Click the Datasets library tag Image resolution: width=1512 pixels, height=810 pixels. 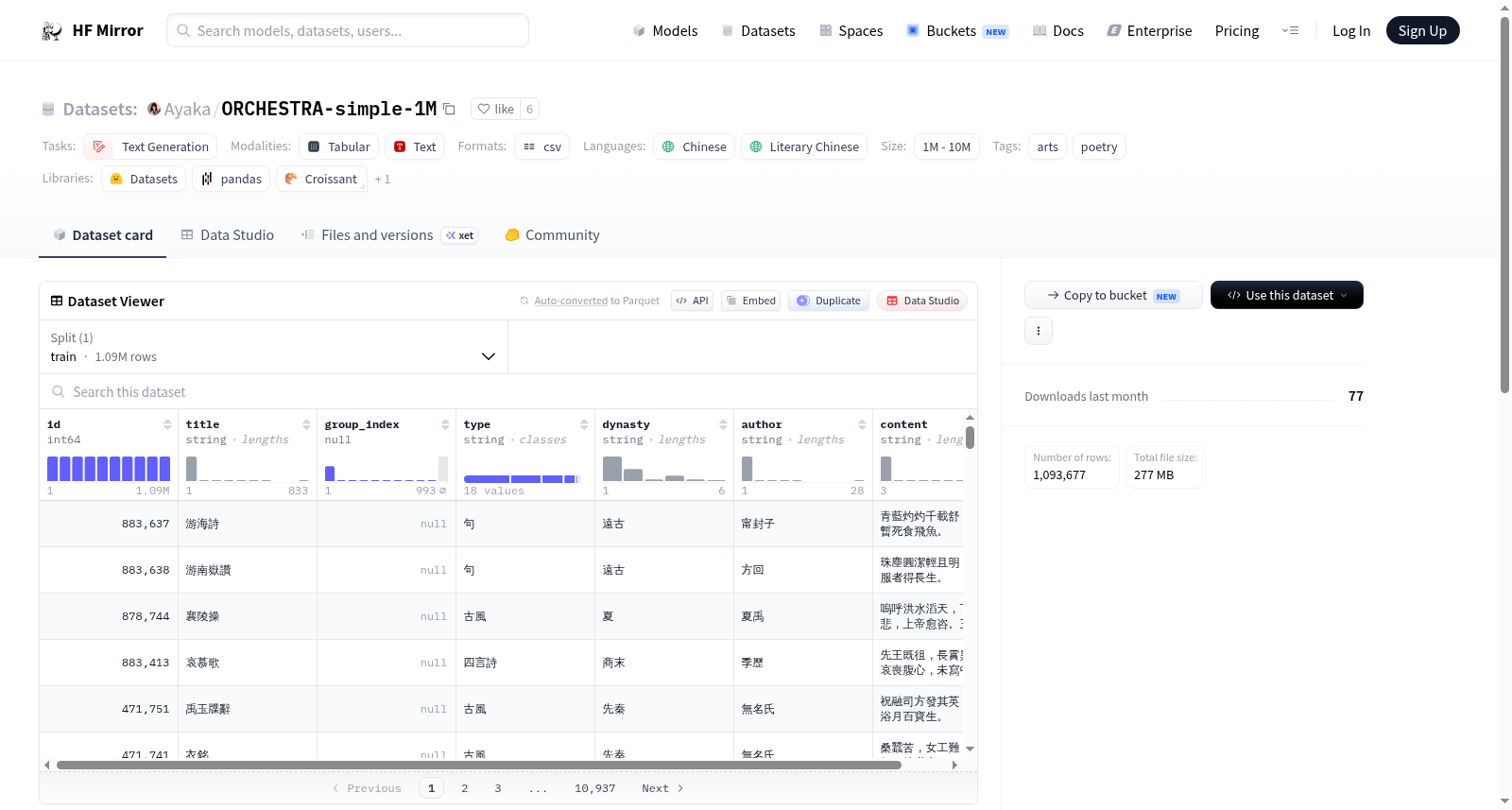[144, 180]
